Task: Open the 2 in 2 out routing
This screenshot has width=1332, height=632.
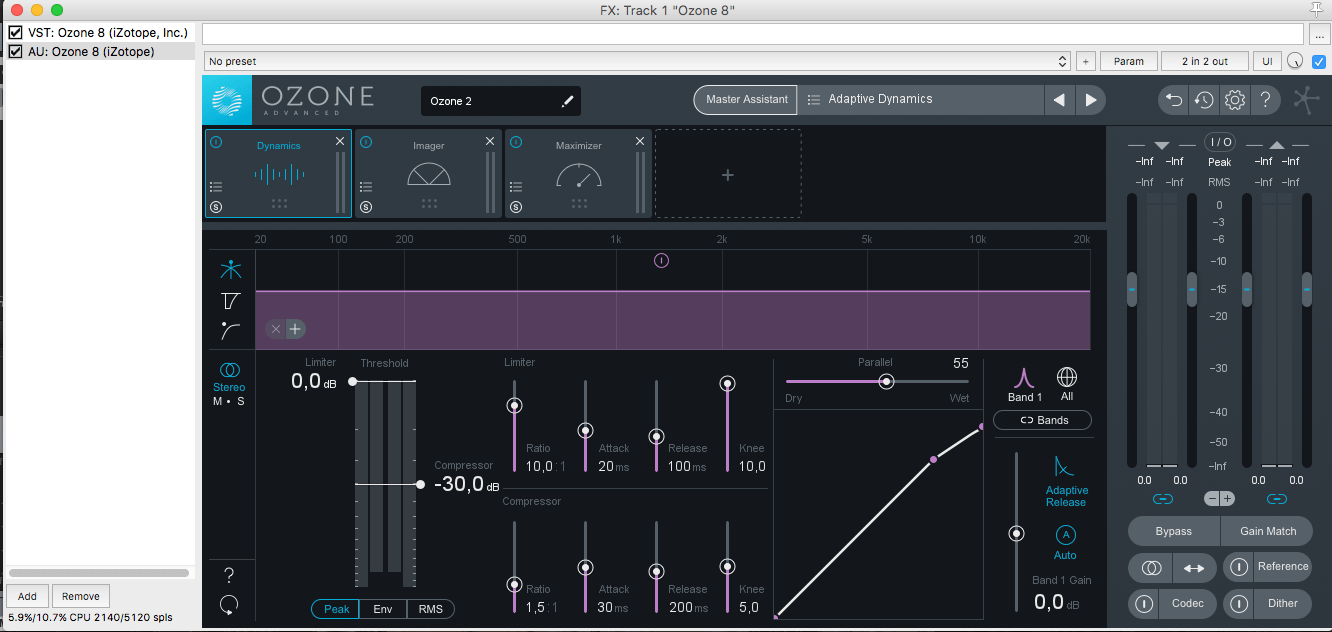Action: [x=1205, y=61]
